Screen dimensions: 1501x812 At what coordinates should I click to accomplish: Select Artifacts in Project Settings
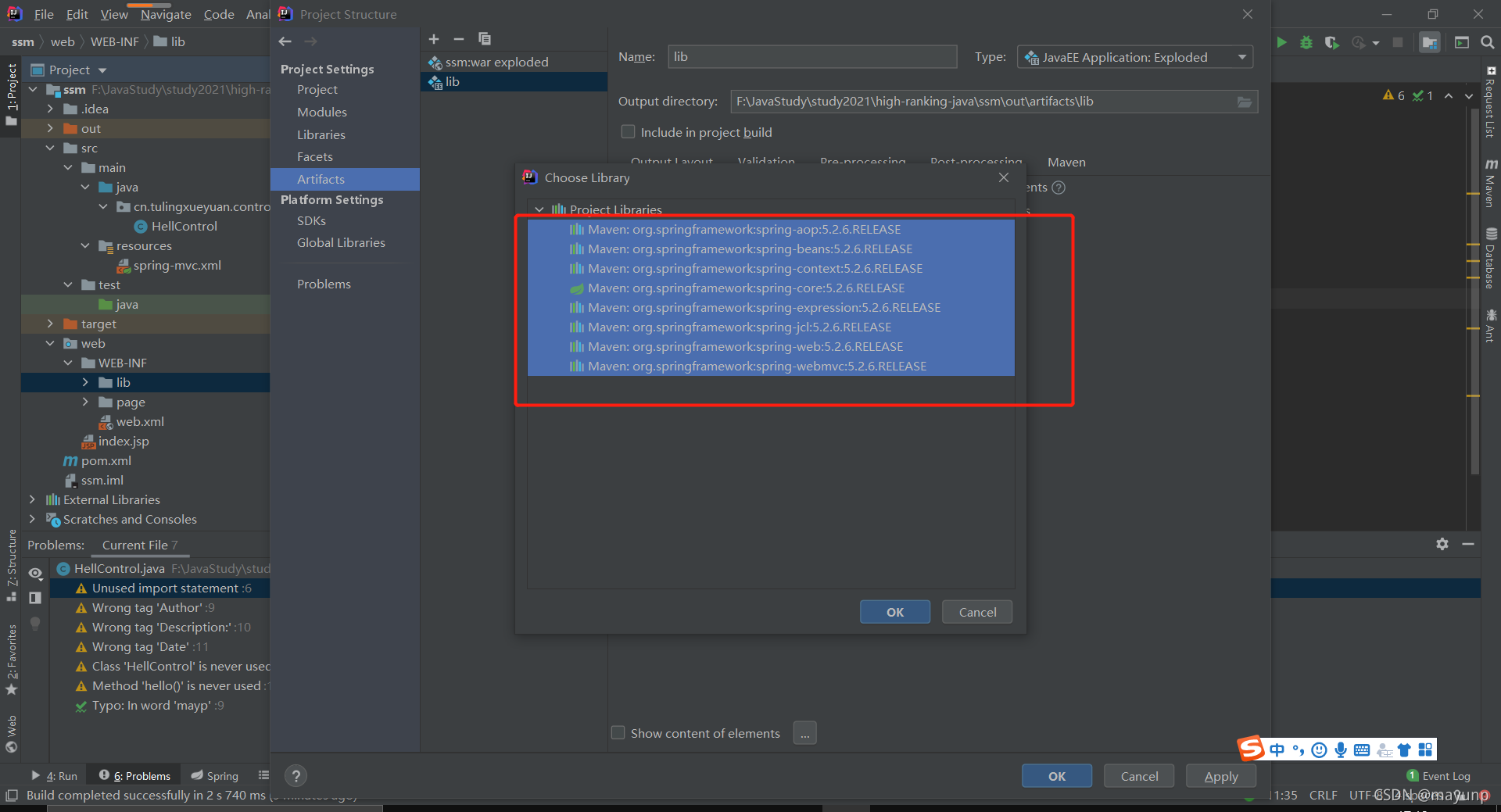[x=345, y=179]
